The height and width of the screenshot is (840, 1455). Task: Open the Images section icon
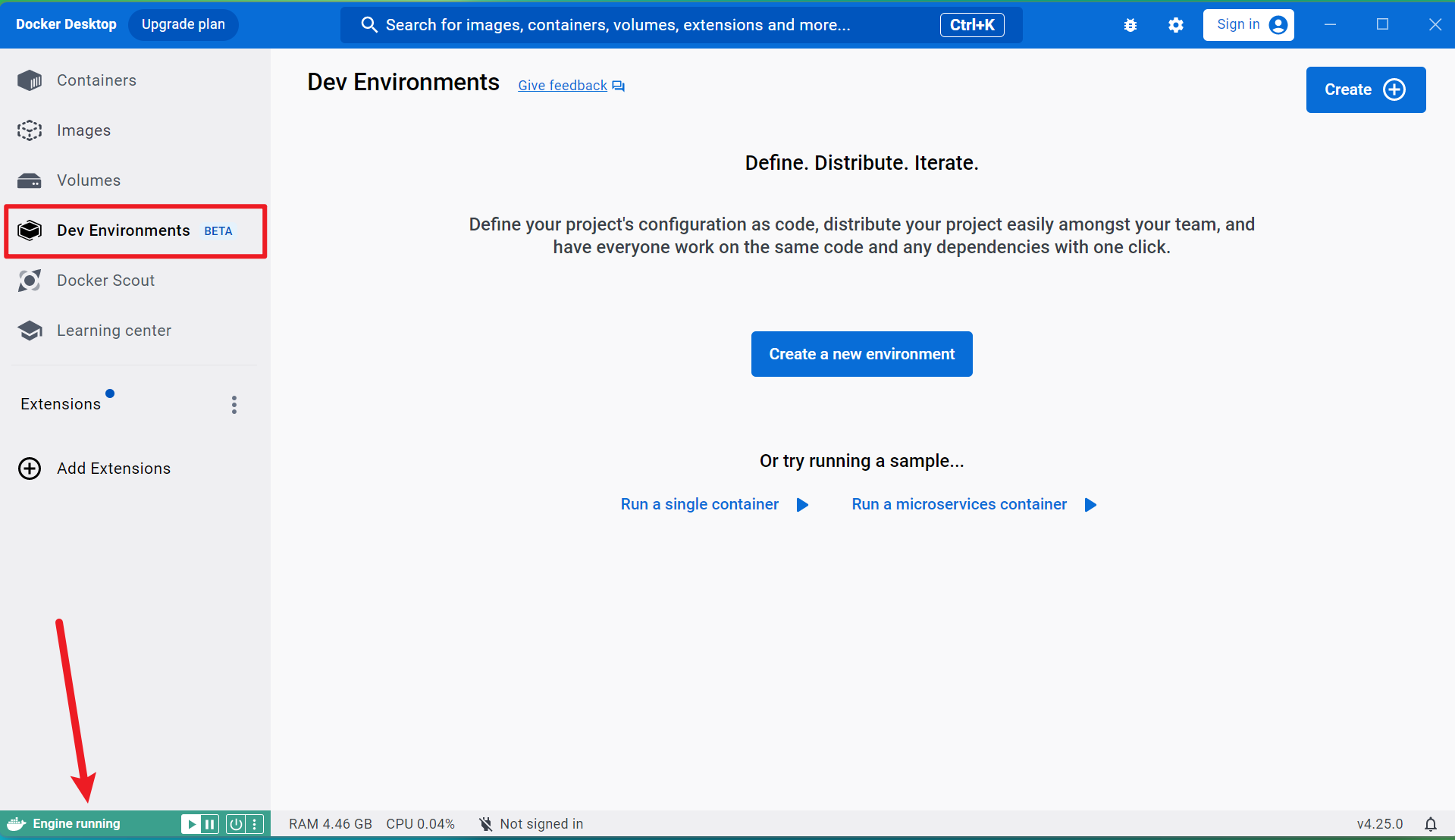30,130
